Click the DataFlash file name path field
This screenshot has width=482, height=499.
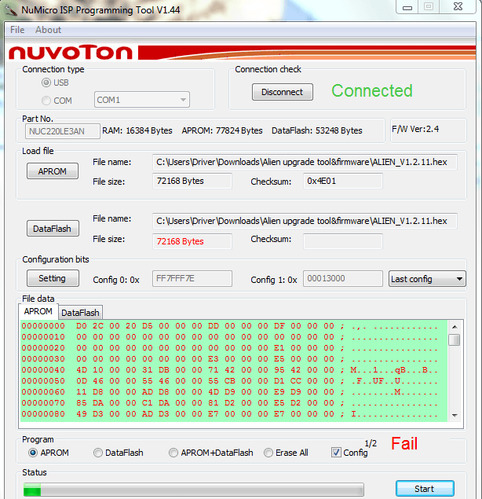pos(305,221)
